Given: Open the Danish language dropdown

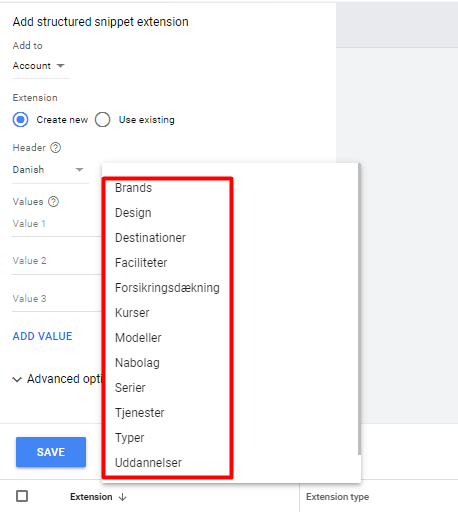Looking at the screenshot, I should (x=50, y=170).
